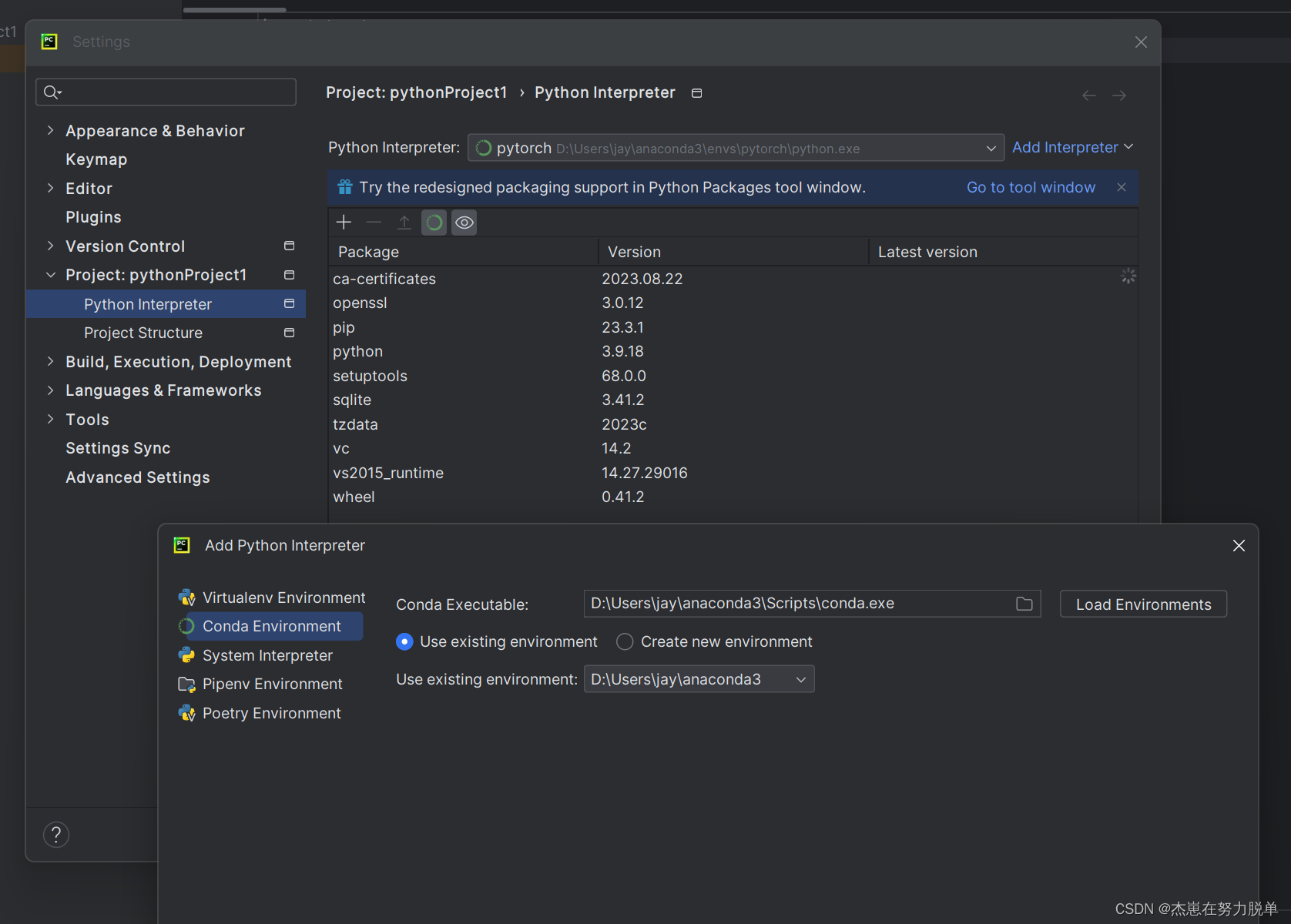Click the project-level icon on the Project Structure row
Screen dimensions: 1291x924
pyautogui.click(x=290, y=333)
